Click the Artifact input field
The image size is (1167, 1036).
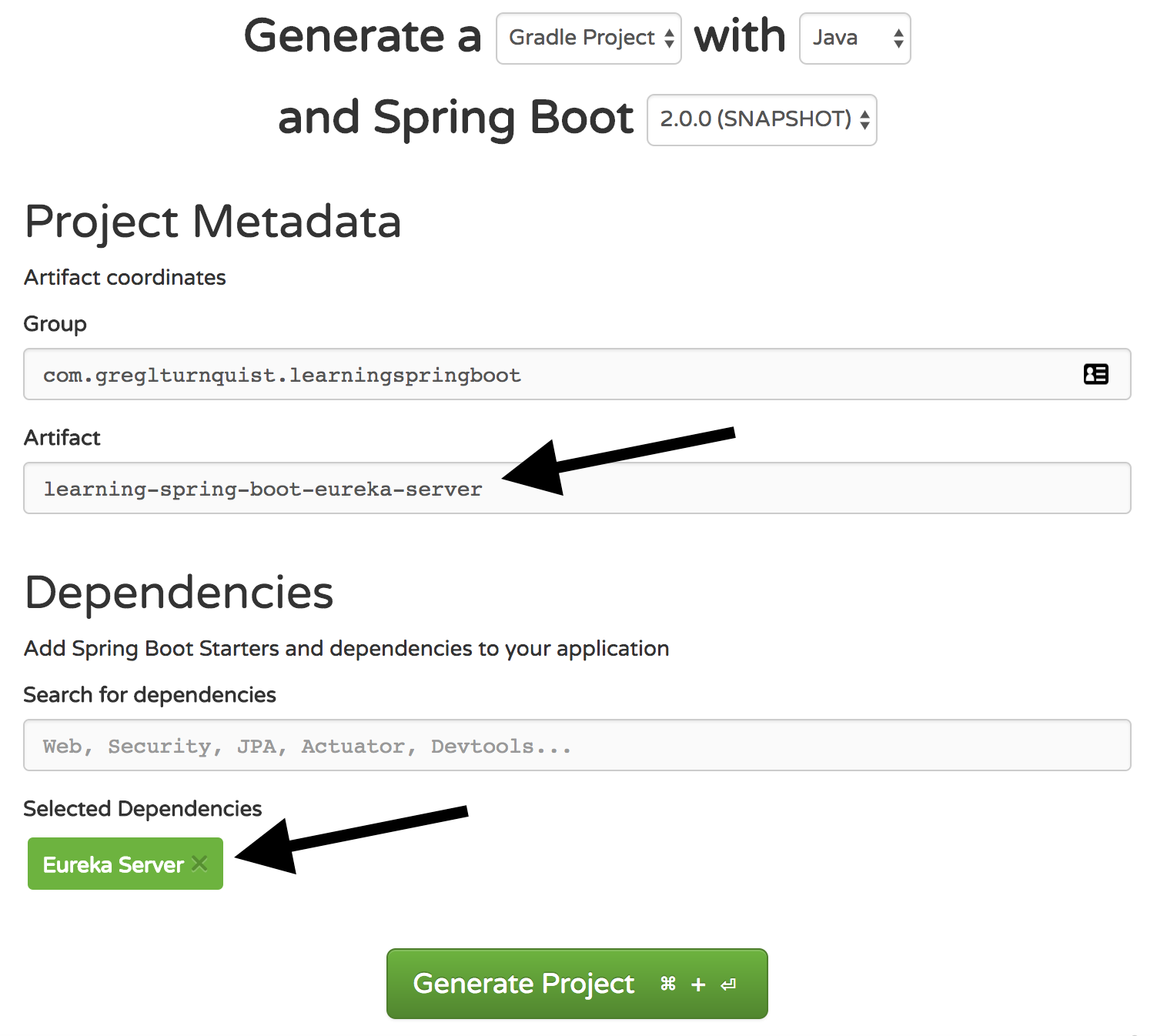577,488
